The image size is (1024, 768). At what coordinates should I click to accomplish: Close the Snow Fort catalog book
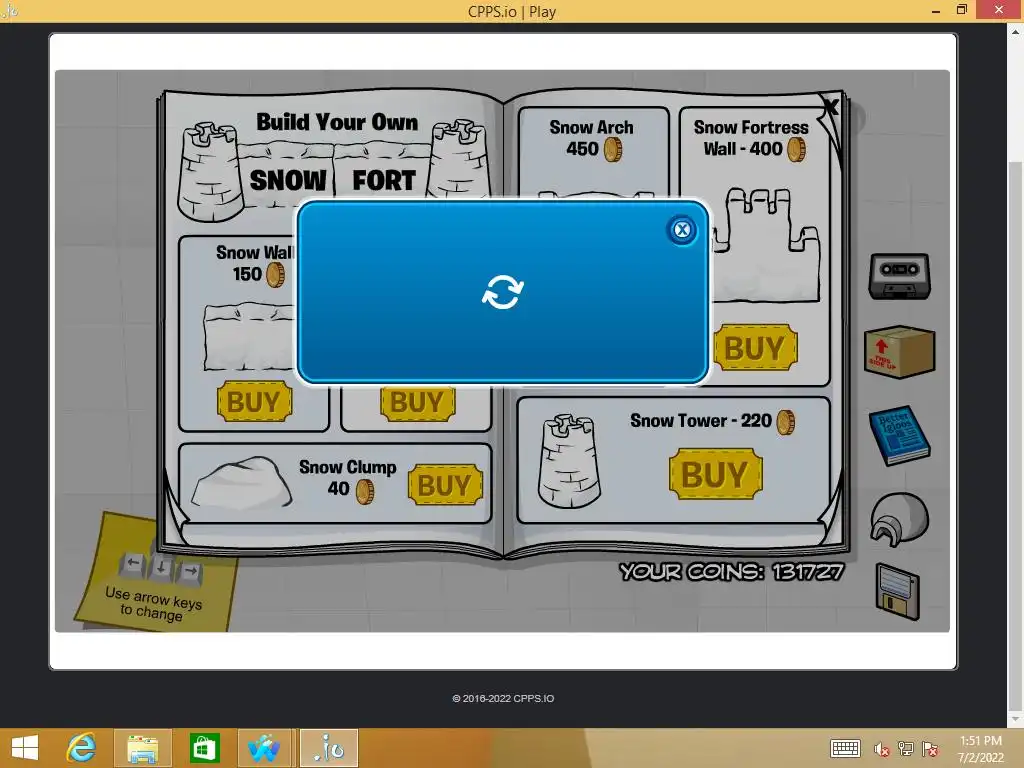[831, 106]
